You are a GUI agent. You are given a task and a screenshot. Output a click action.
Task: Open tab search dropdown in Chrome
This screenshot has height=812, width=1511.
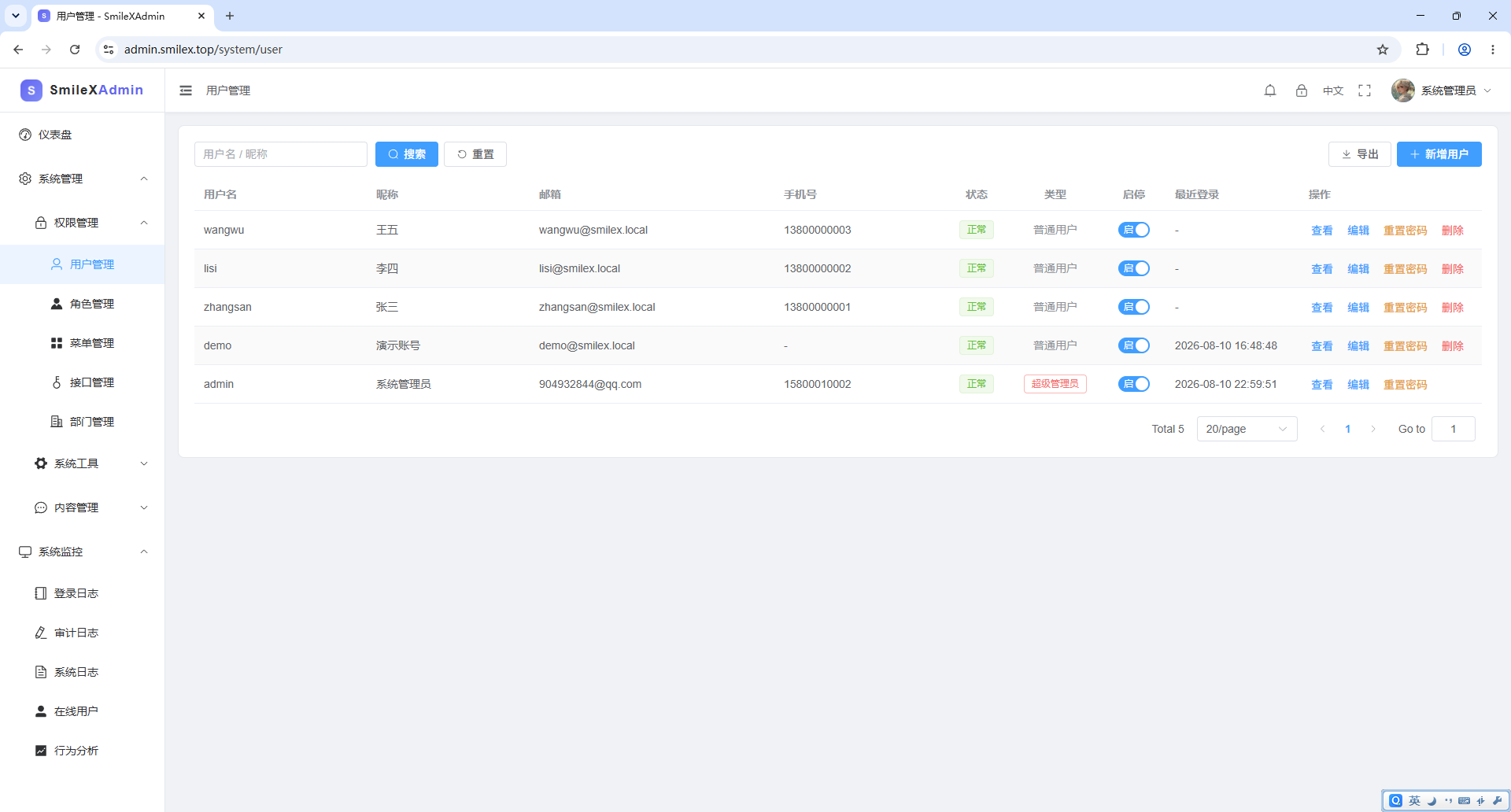(x=15, y=16)
